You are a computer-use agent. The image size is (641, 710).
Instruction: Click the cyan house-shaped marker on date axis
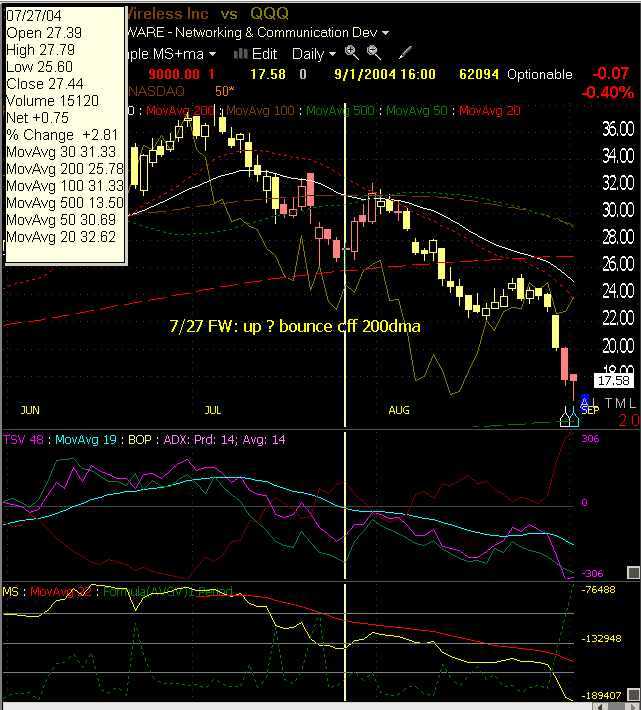click(574, 417)
